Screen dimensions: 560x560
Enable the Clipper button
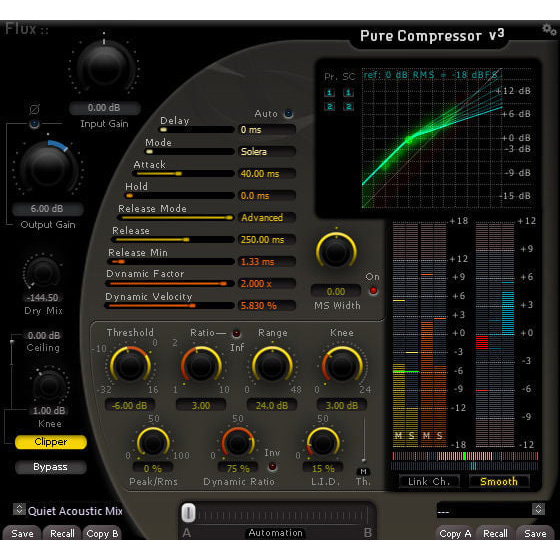click(51, 442)
